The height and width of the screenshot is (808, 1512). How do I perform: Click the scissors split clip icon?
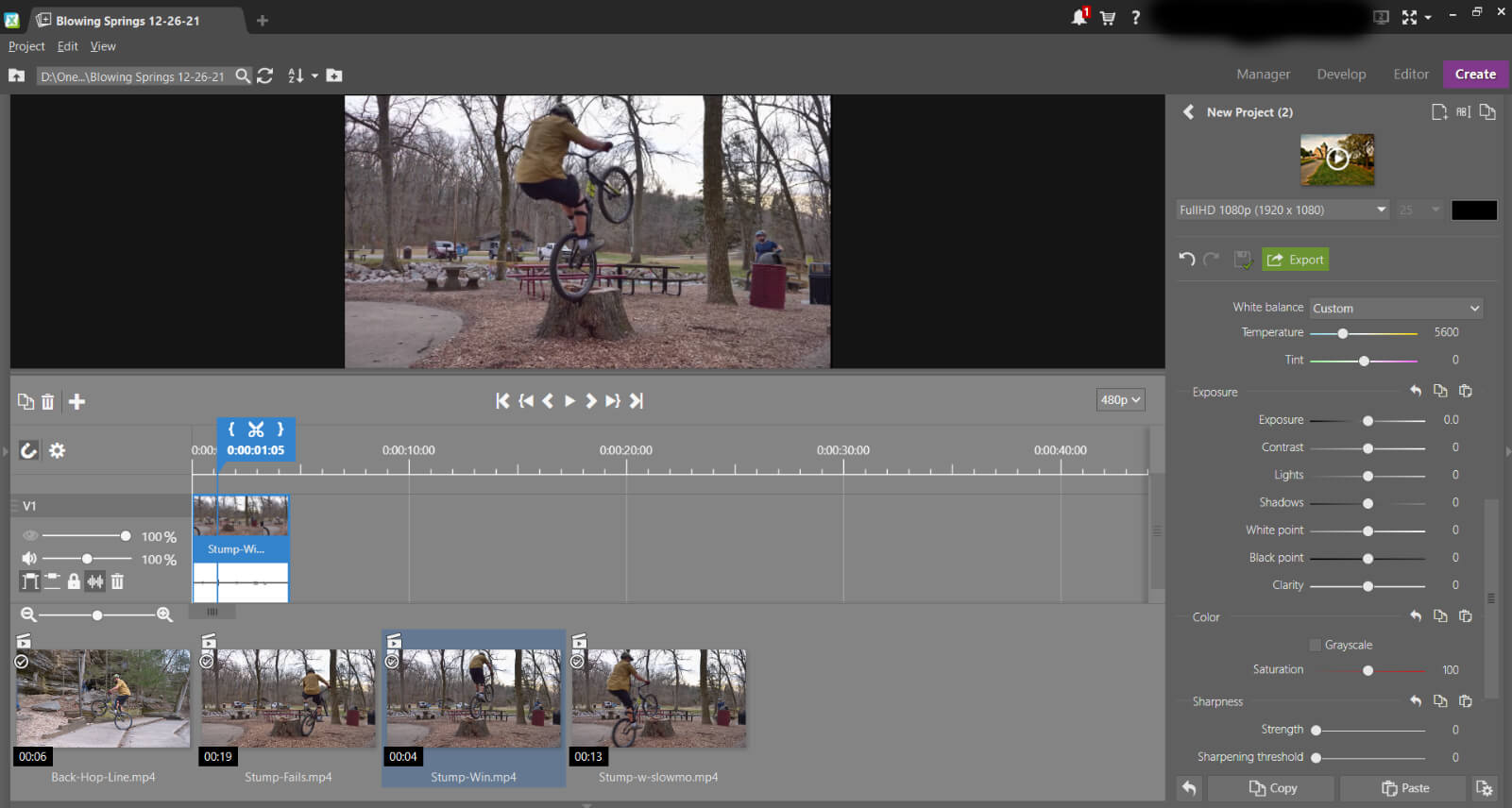(x=256, y=429)
